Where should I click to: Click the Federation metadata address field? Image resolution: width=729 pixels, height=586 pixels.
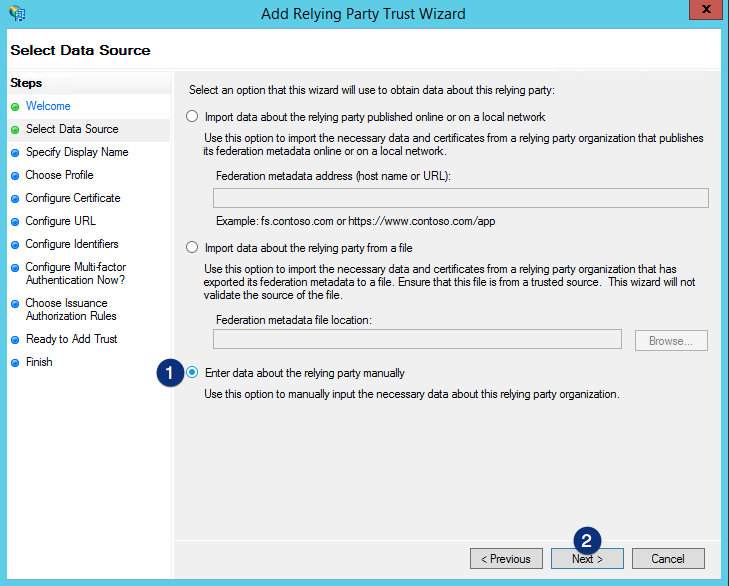(461, 198)
